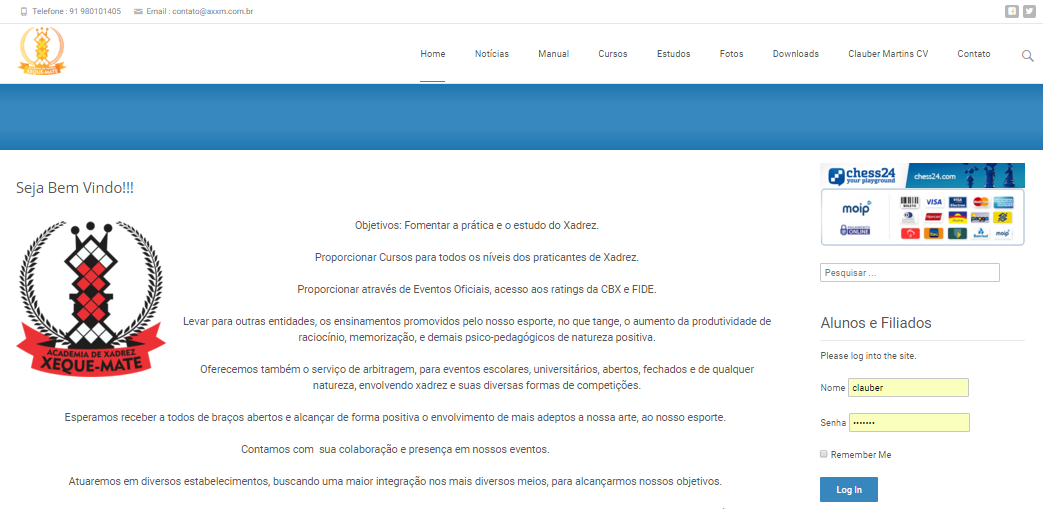Click the phone icon beside Telefone
The height and width of the screenshot is (509, 1043).
coord(24,12)
